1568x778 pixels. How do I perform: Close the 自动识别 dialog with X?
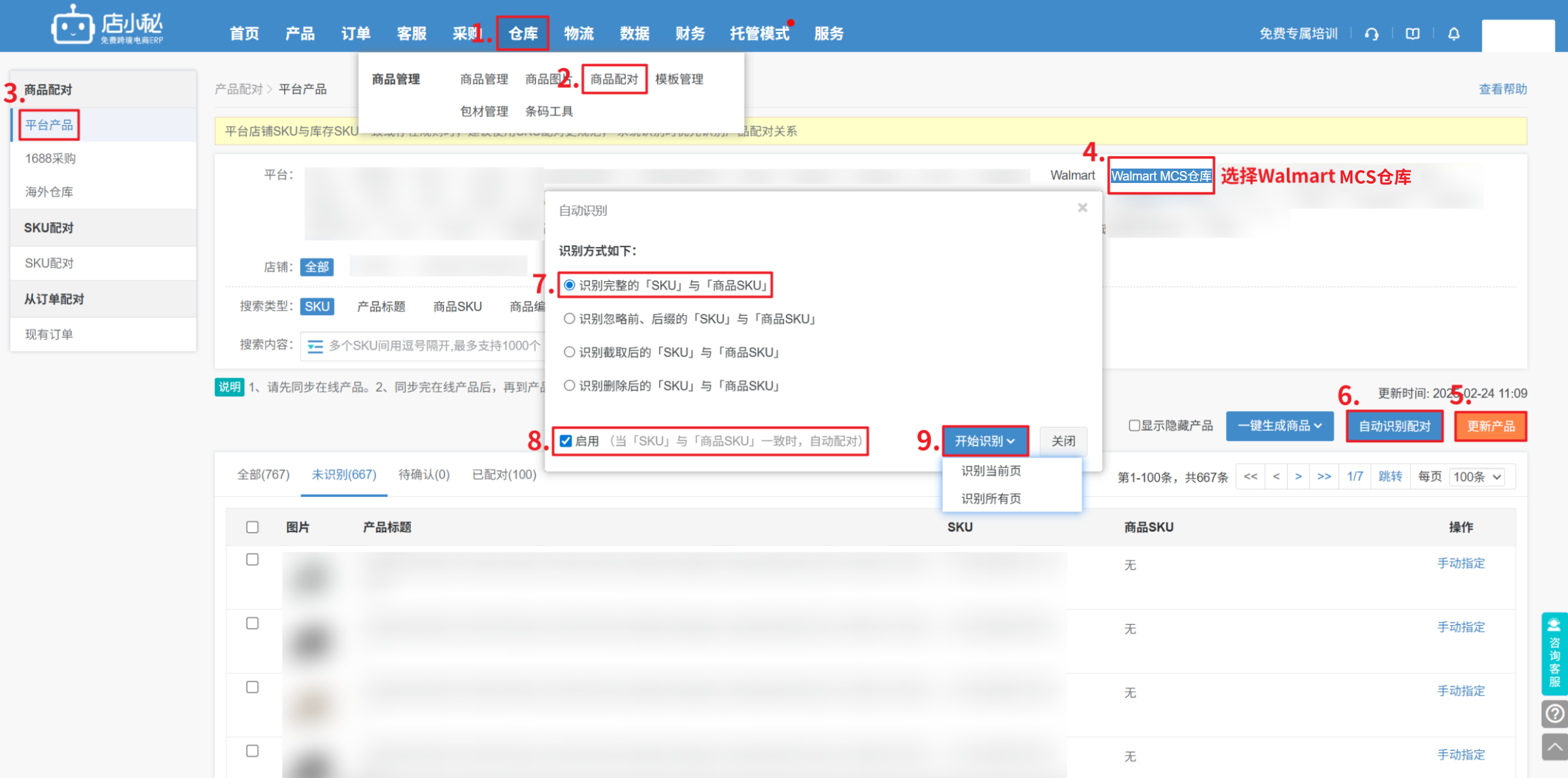click(1082, 208)
